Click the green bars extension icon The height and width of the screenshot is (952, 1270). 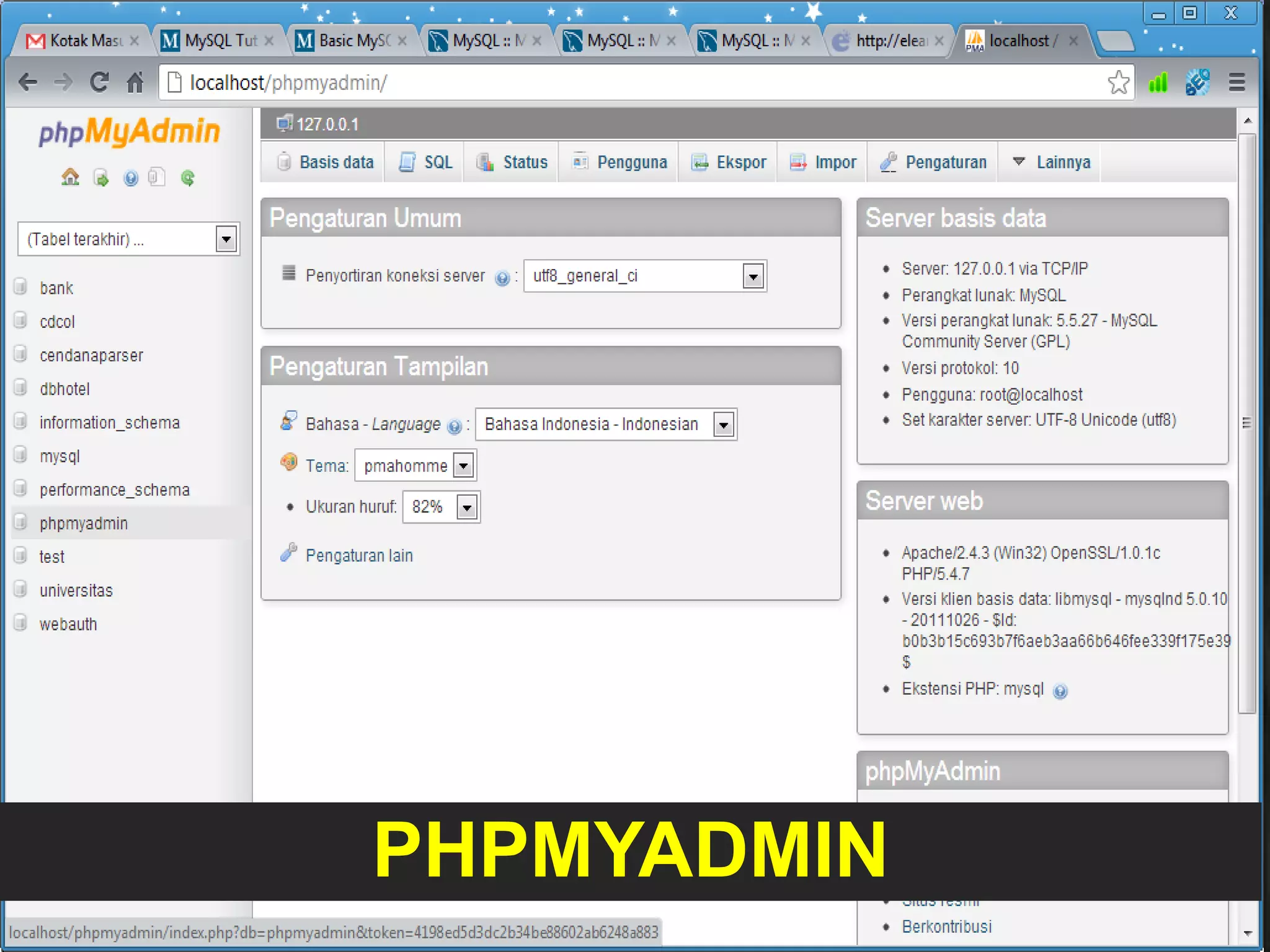coord(1158,82)
